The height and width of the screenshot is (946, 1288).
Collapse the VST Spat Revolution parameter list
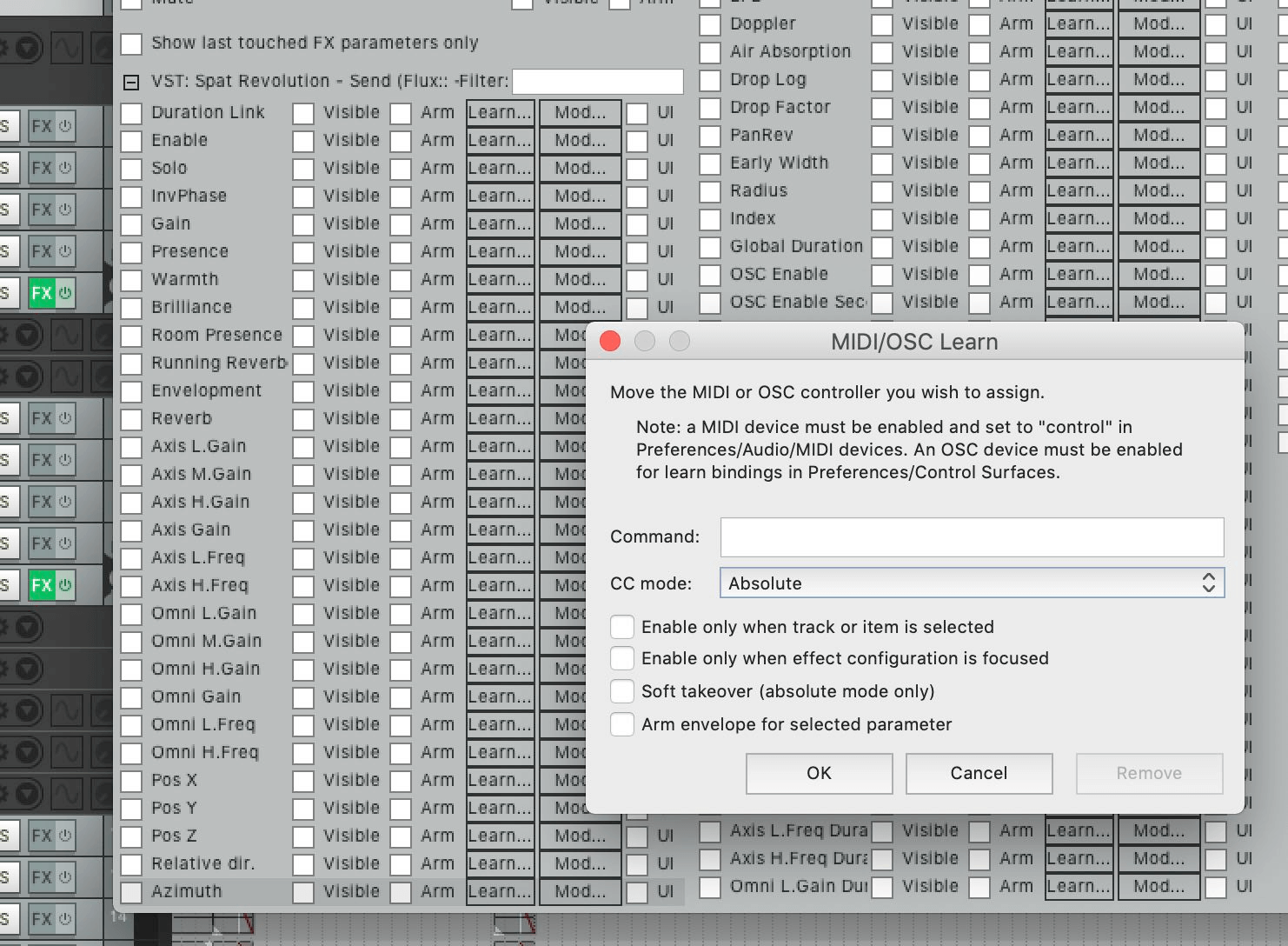[x=131, y=83]
